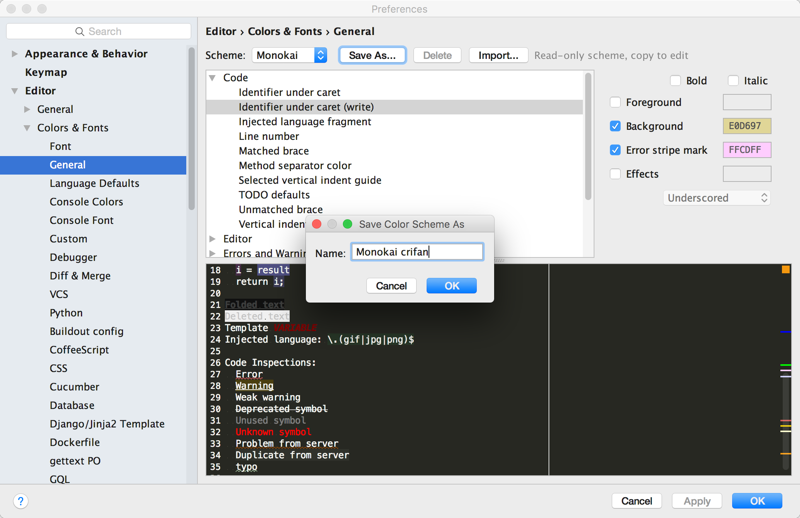Confirm scheme name with dialog OK
This screenshot has width=800, height=518.
click(452, 286)
